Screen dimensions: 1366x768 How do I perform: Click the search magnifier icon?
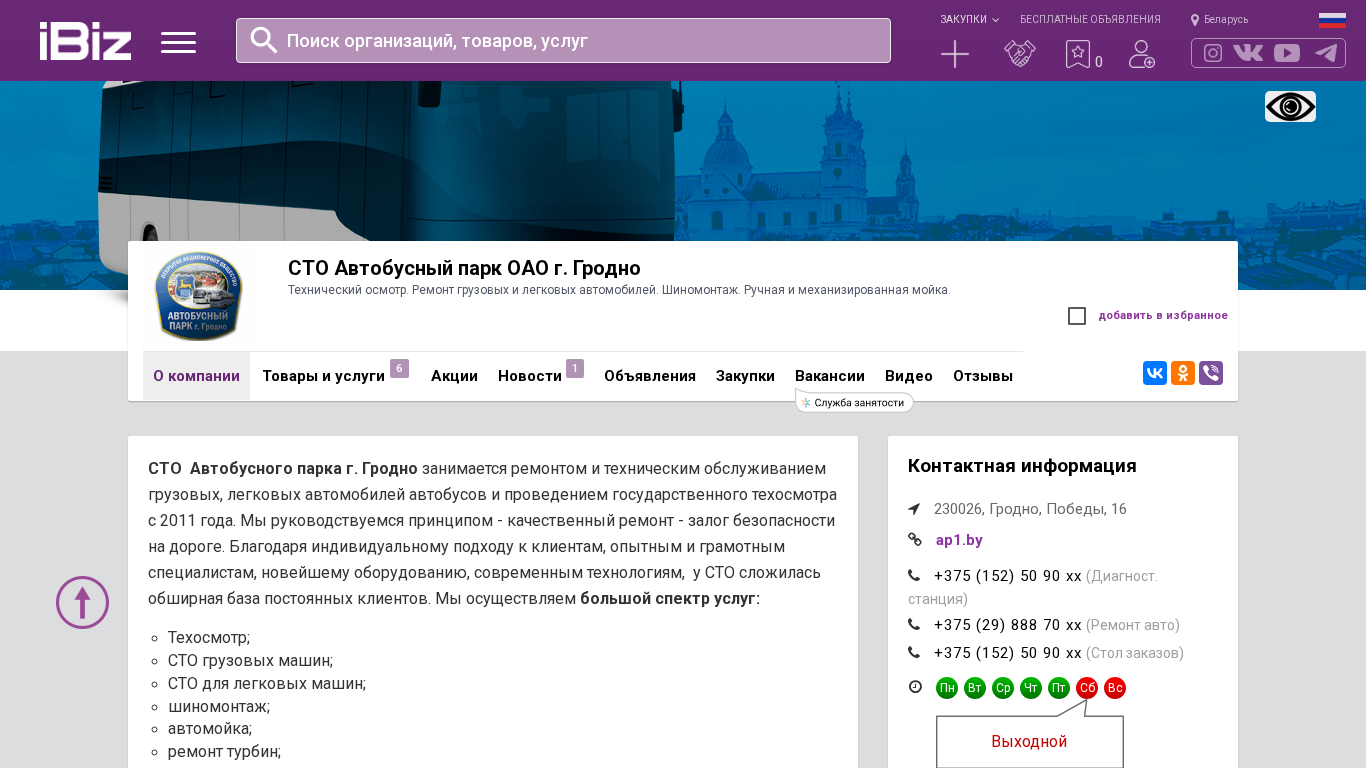click(x=264, y=40)
